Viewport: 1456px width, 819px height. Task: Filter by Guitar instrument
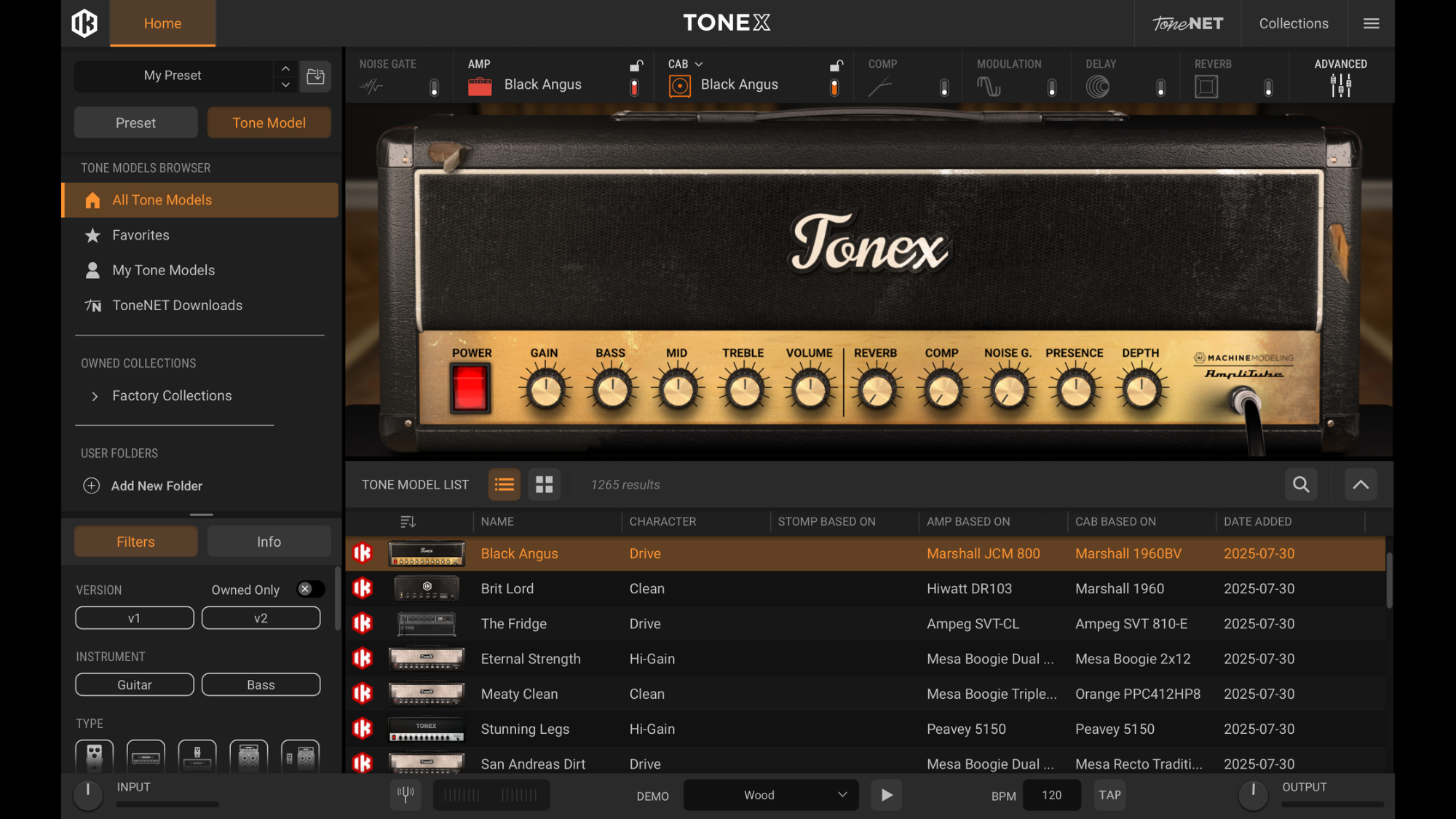coord(135,685)
